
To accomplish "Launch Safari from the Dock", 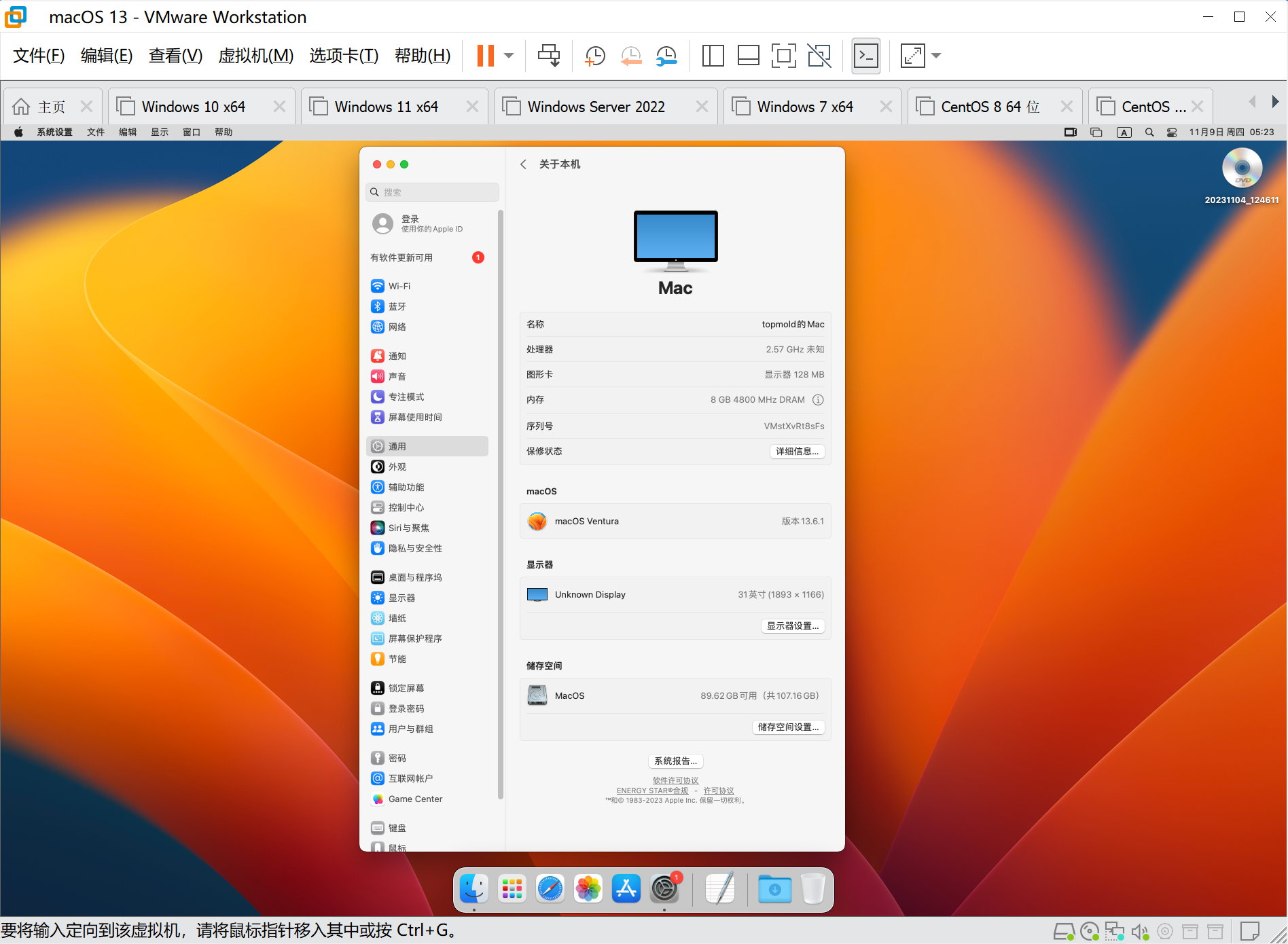I will point(550,888).
